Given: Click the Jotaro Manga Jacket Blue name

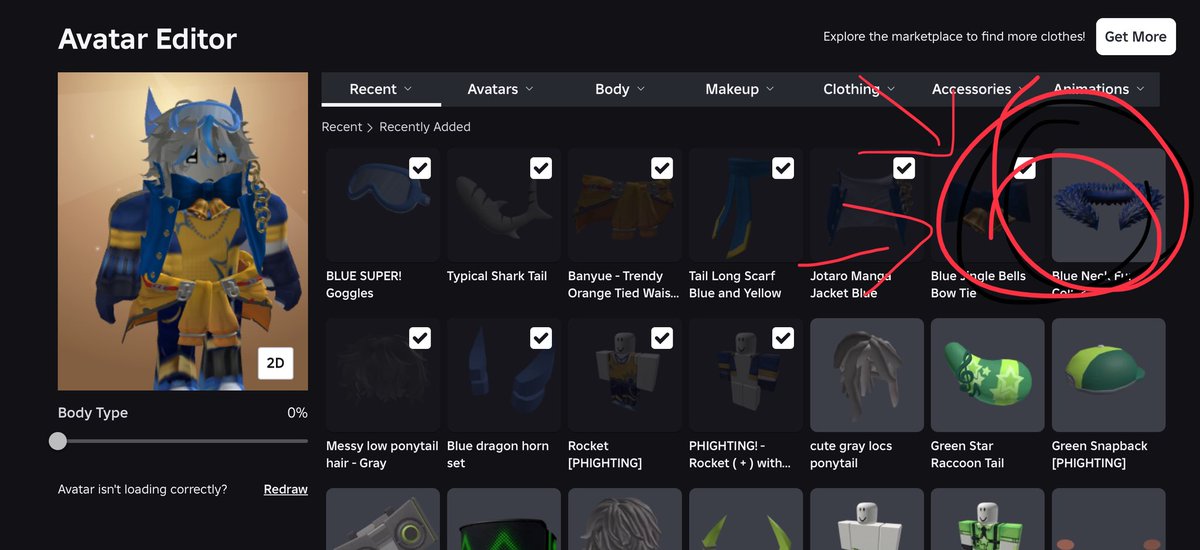Looking at the screenshot, I should pyautogui.click(x=850, y=285).
